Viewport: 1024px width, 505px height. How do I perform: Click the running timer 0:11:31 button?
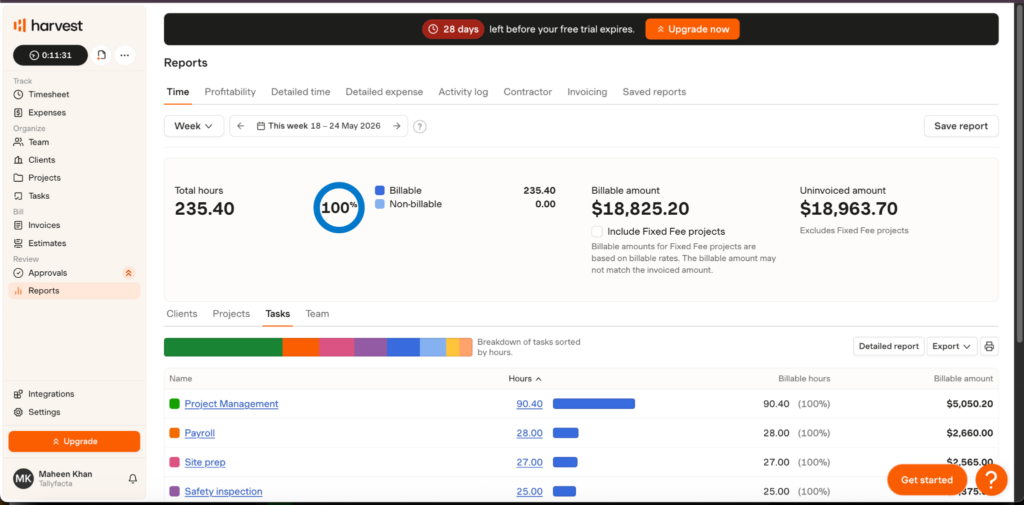coord(50,56)
